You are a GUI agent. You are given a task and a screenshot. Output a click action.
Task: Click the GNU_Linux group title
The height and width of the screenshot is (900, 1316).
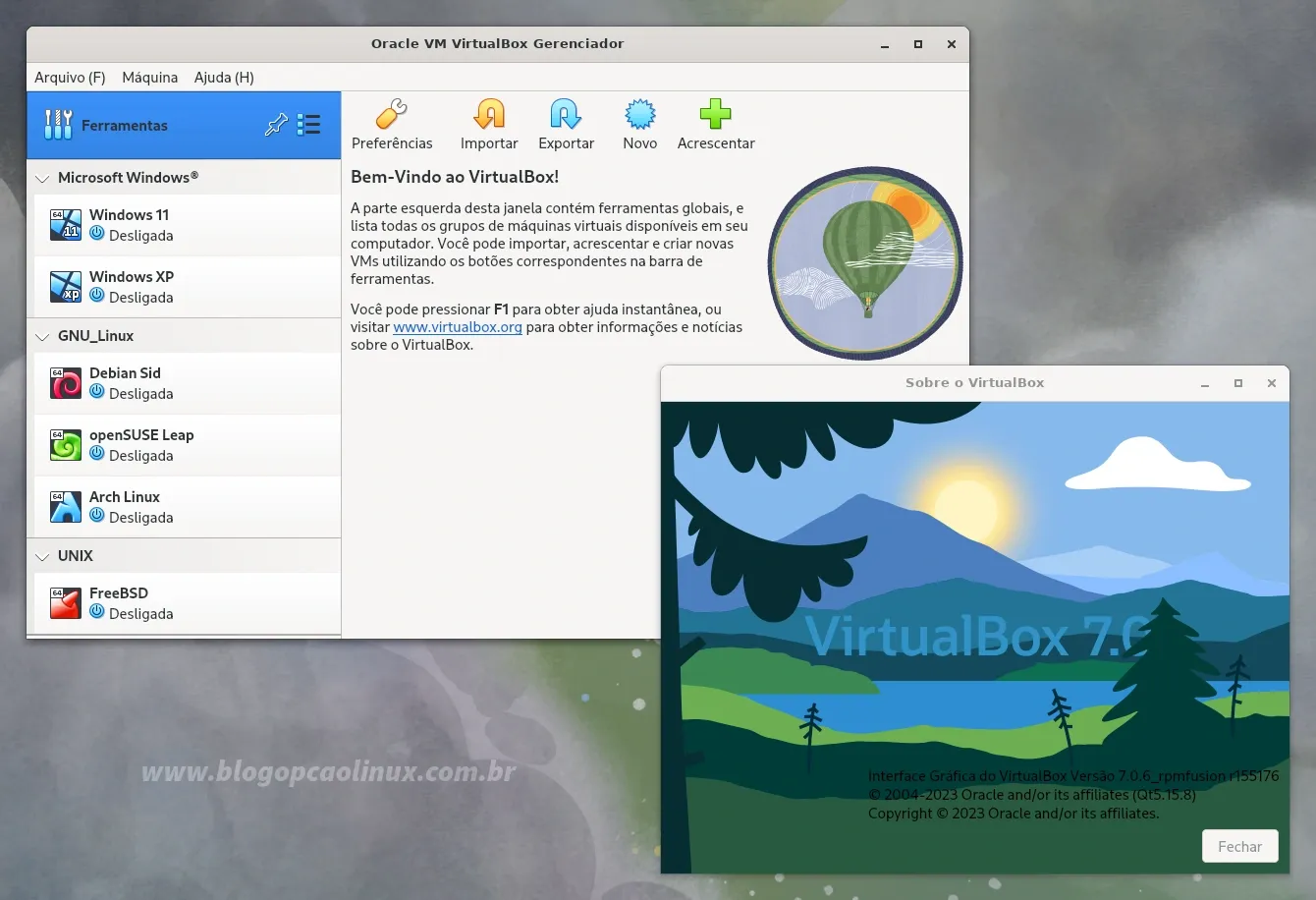[95, 336]
